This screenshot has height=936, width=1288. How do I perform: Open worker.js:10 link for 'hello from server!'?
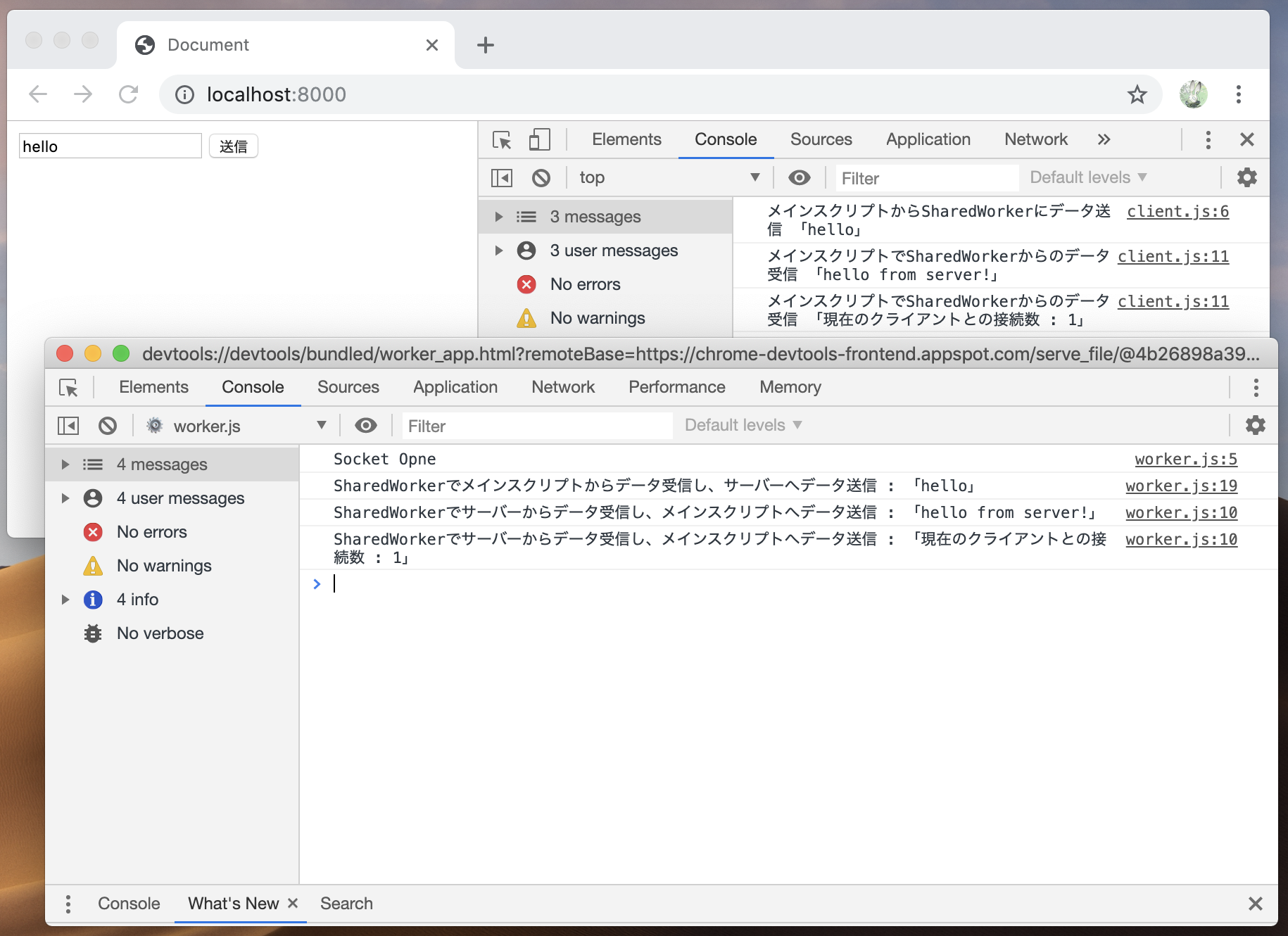pyautogui.click(x=1181, y=512)
